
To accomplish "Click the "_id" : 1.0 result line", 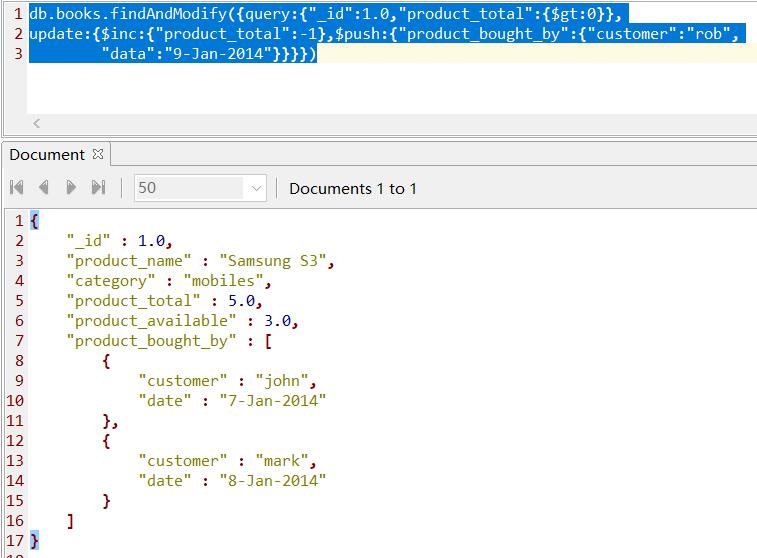I will pyautogui.click(x=119, y=240).
